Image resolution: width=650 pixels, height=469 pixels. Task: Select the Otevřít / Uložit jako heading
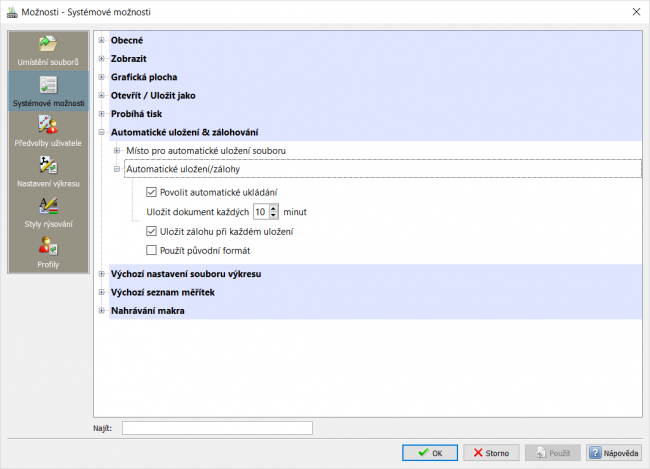pos(153,95)
